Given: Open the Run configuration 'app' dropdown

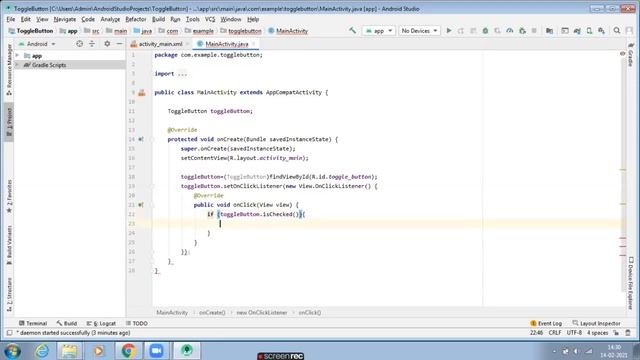Looking at the screenshot, I should [x=378, y=31].
